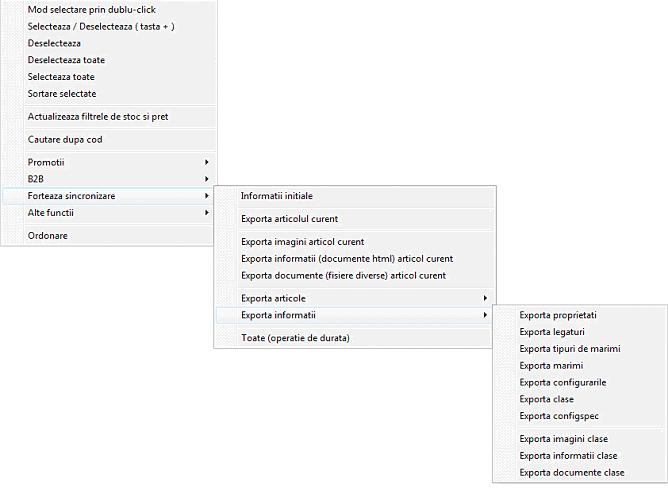Viewport: 668px width, 503px height.
Task: Choose 'Exporta imagini articol curent'
Action: pyautogui.click(x=302, y=242)
